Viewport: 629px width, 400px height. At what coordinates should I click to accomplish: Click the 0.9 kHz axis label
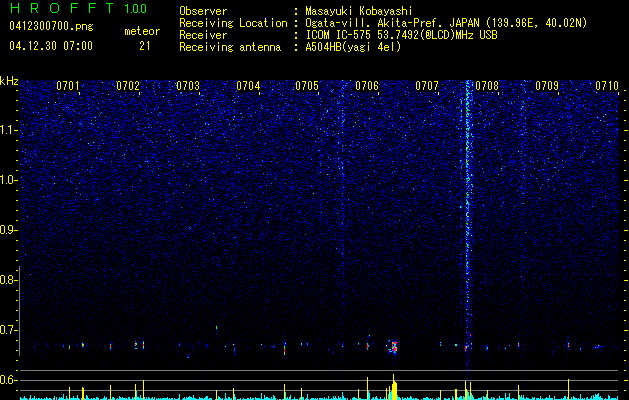tap(8, 230)
